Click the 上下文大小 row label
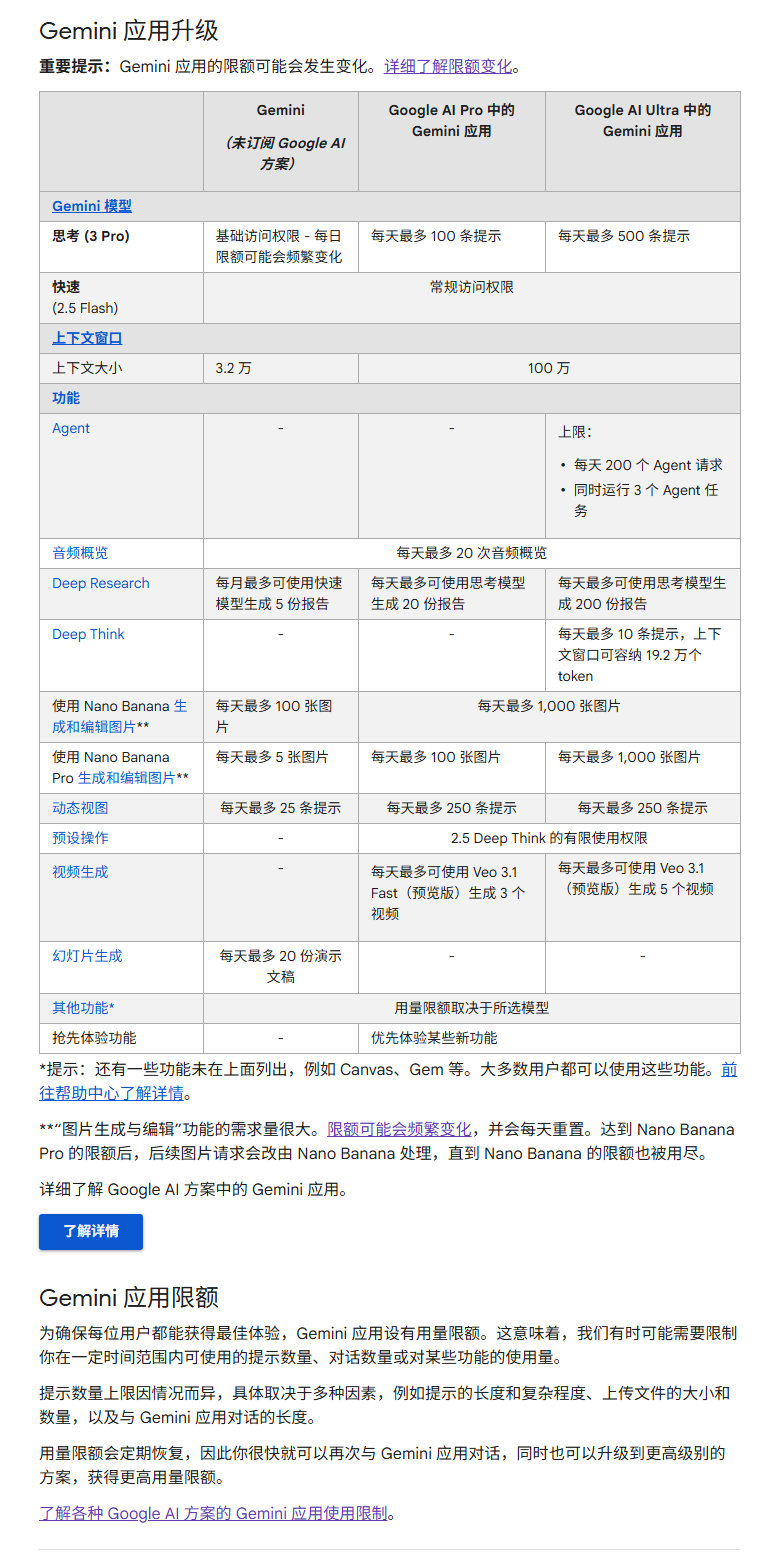772x1555 pixels. coord(87,368)
